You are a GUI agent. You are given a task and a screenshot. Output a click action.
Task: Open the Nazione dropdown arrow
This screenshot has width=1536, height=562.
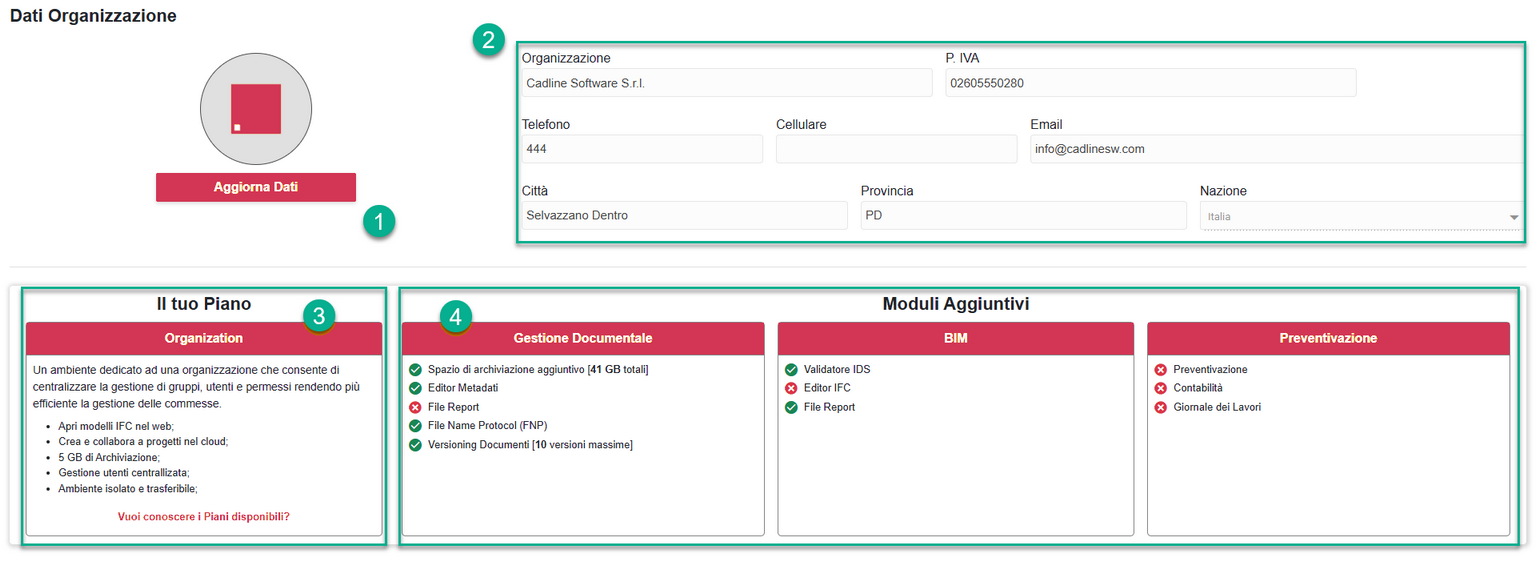point(1513,217)
